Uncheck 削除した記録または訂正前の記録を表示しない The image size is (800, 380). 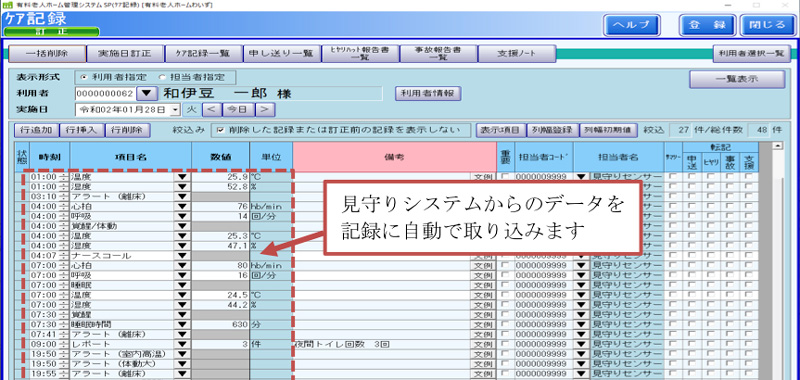[x=221, y=130]
